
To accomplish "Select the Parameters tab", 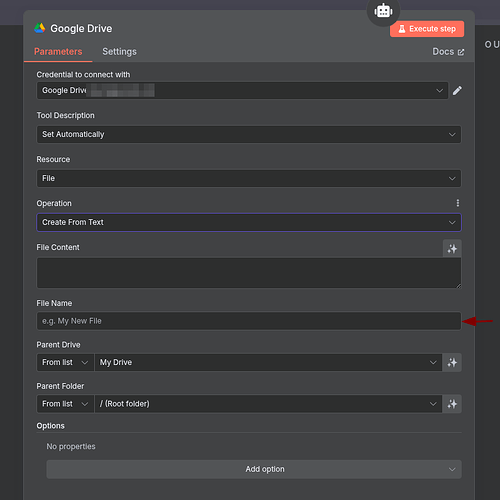I will (x=58, y=52).
